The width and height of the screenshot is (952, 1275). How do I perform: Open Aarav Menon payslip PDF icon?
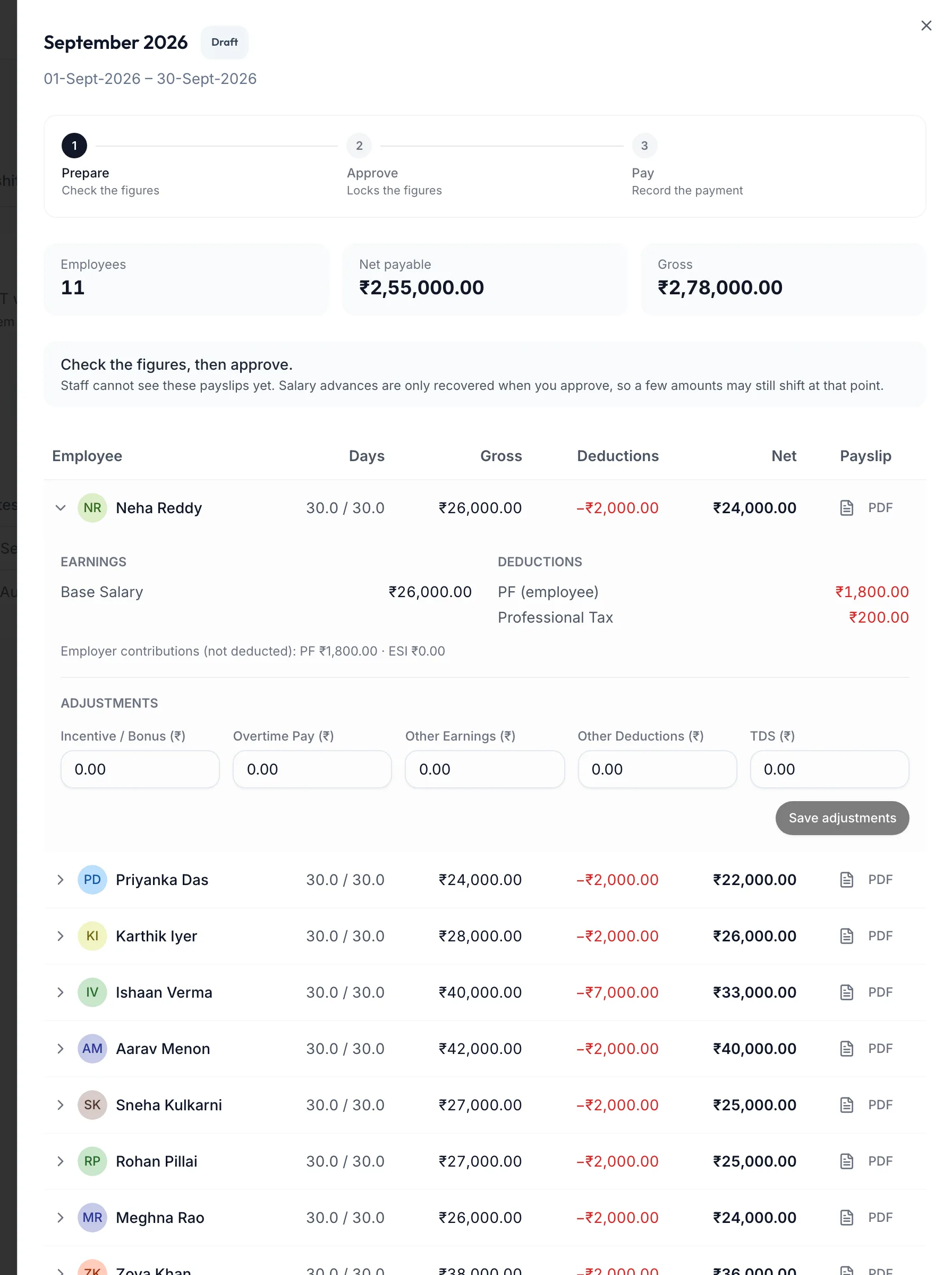coord(846,1048)
